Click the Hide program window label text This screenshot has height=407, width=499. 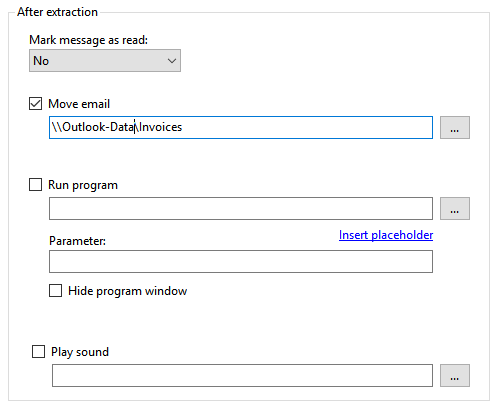(128, 291)
